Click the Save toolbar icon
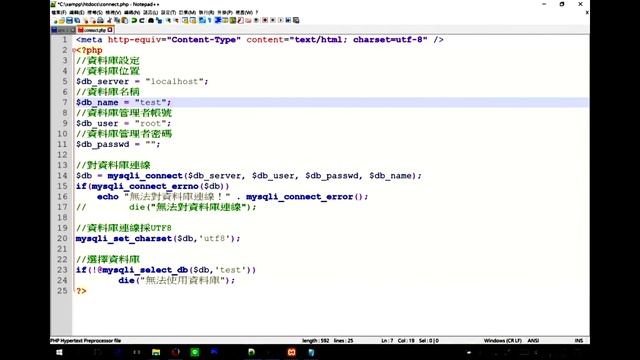The height and width of the screenshot is (360, 640). click(x=69, y=20)
